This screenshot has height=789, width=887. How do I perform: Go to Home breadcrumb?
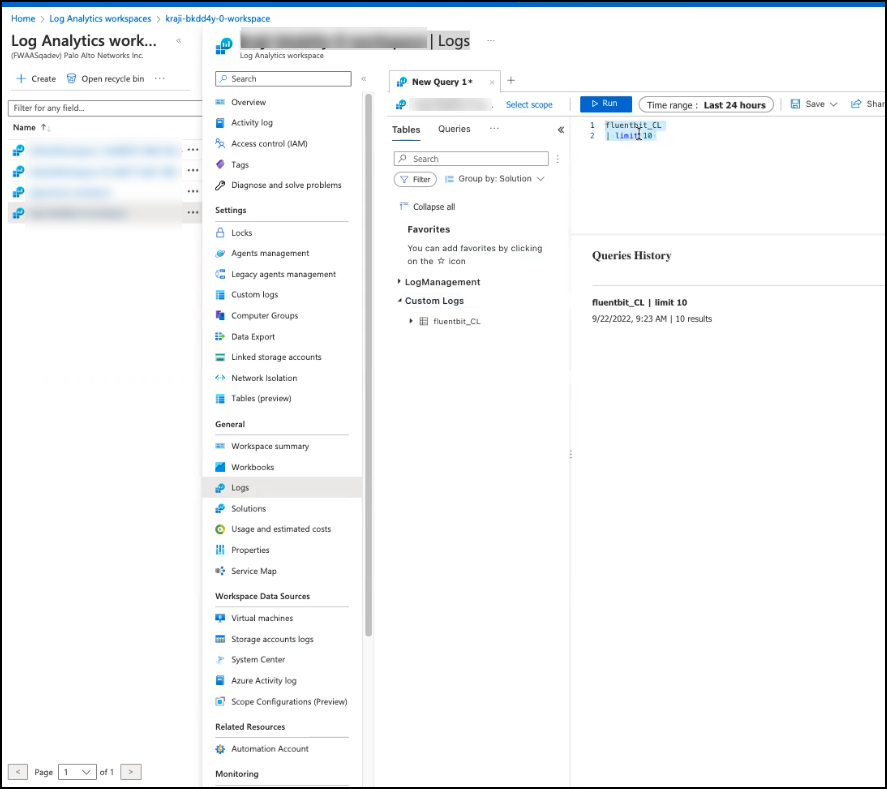(23, 19)
